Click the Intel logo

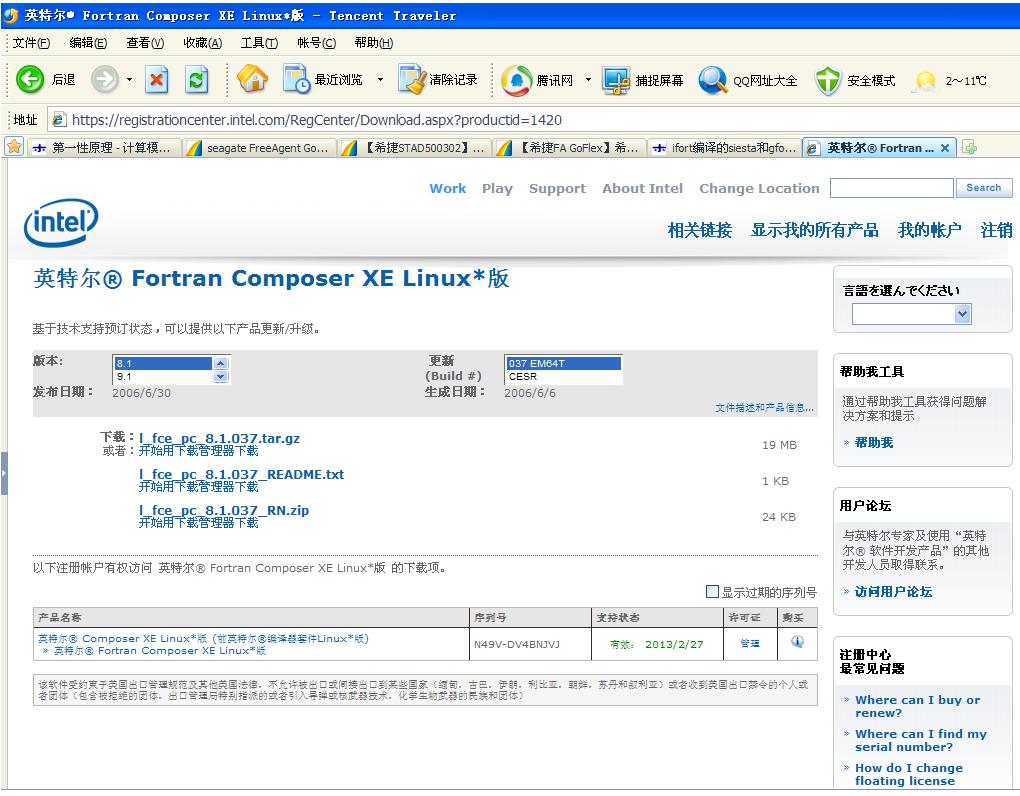(x=61, y=222)
